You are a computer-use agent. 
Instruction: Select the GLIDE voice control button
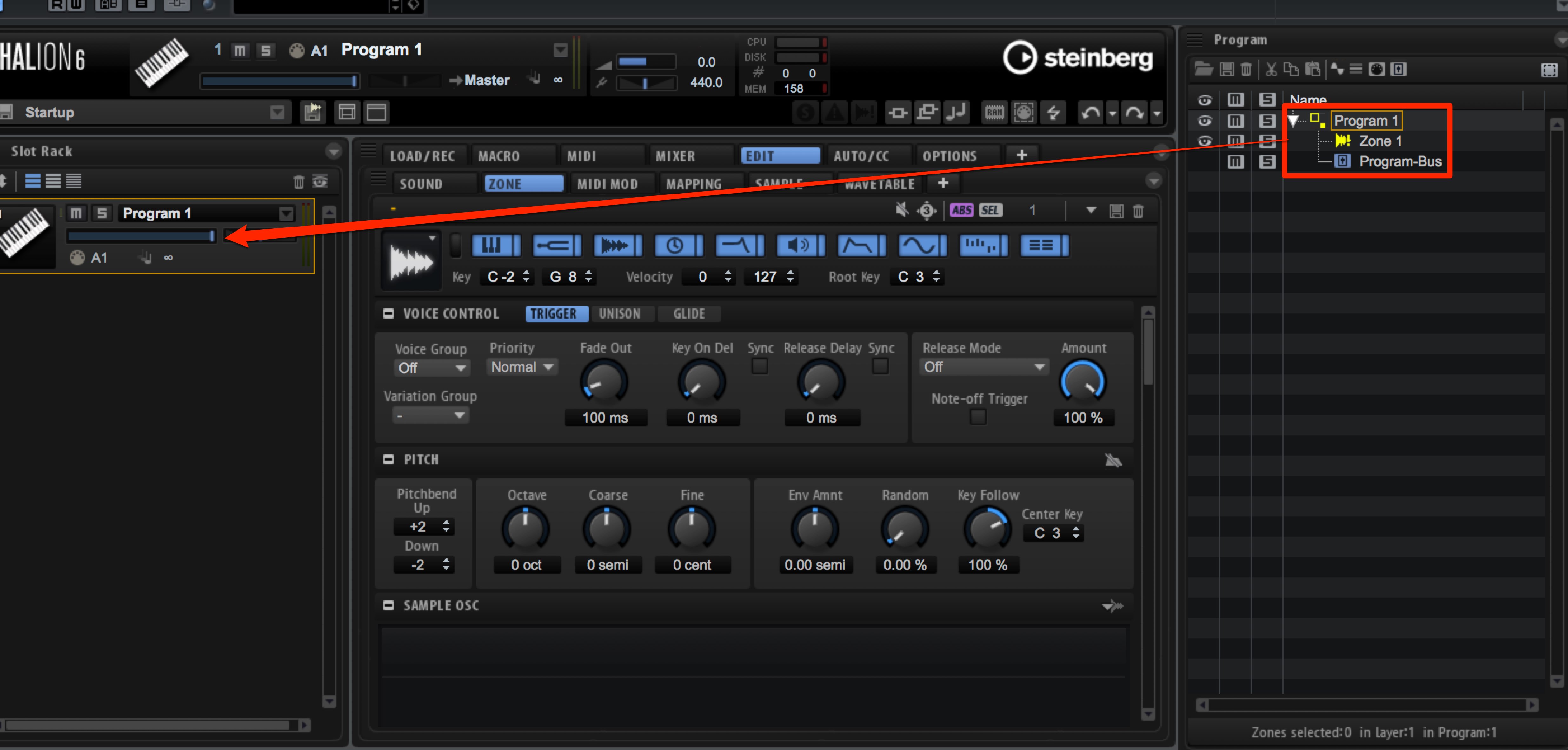(x=689, y=314)
